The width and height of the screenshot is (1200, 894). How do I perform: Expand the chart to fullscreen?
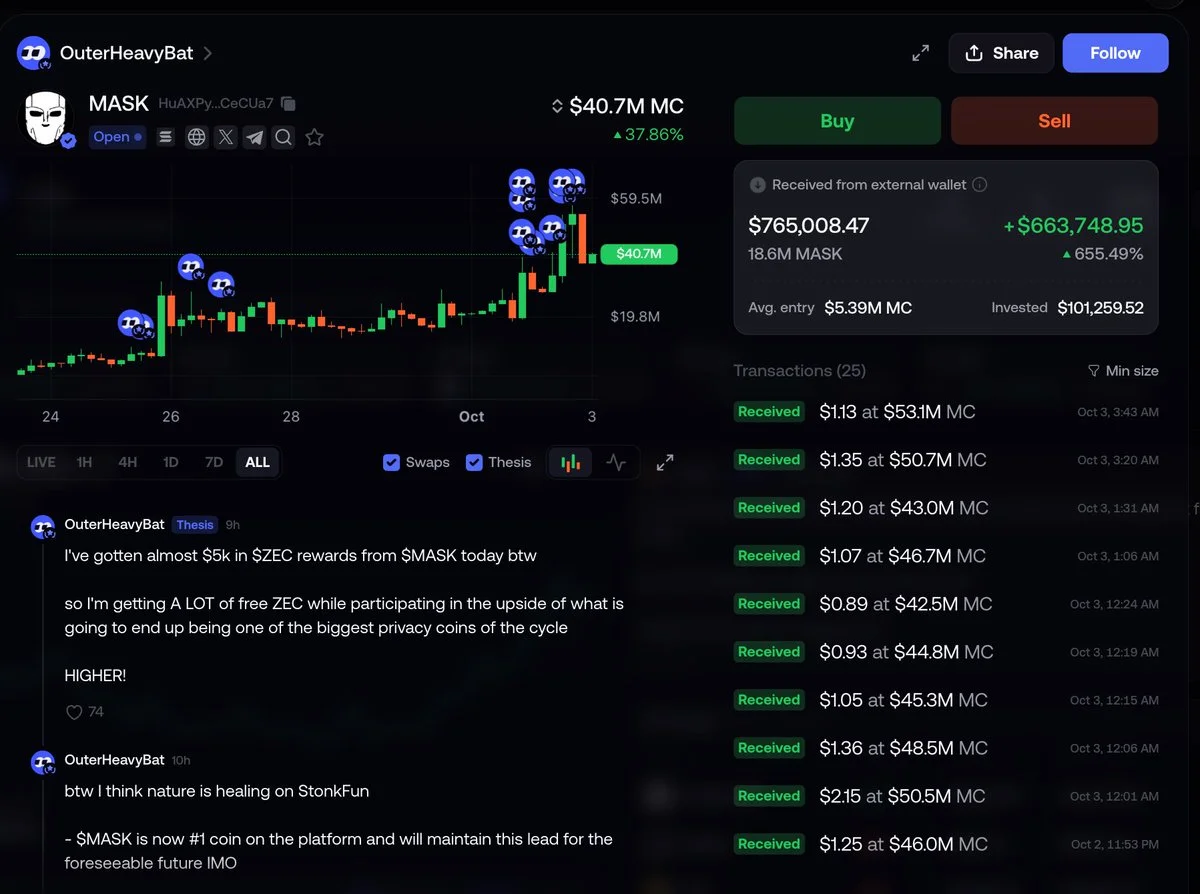point(665,462)
